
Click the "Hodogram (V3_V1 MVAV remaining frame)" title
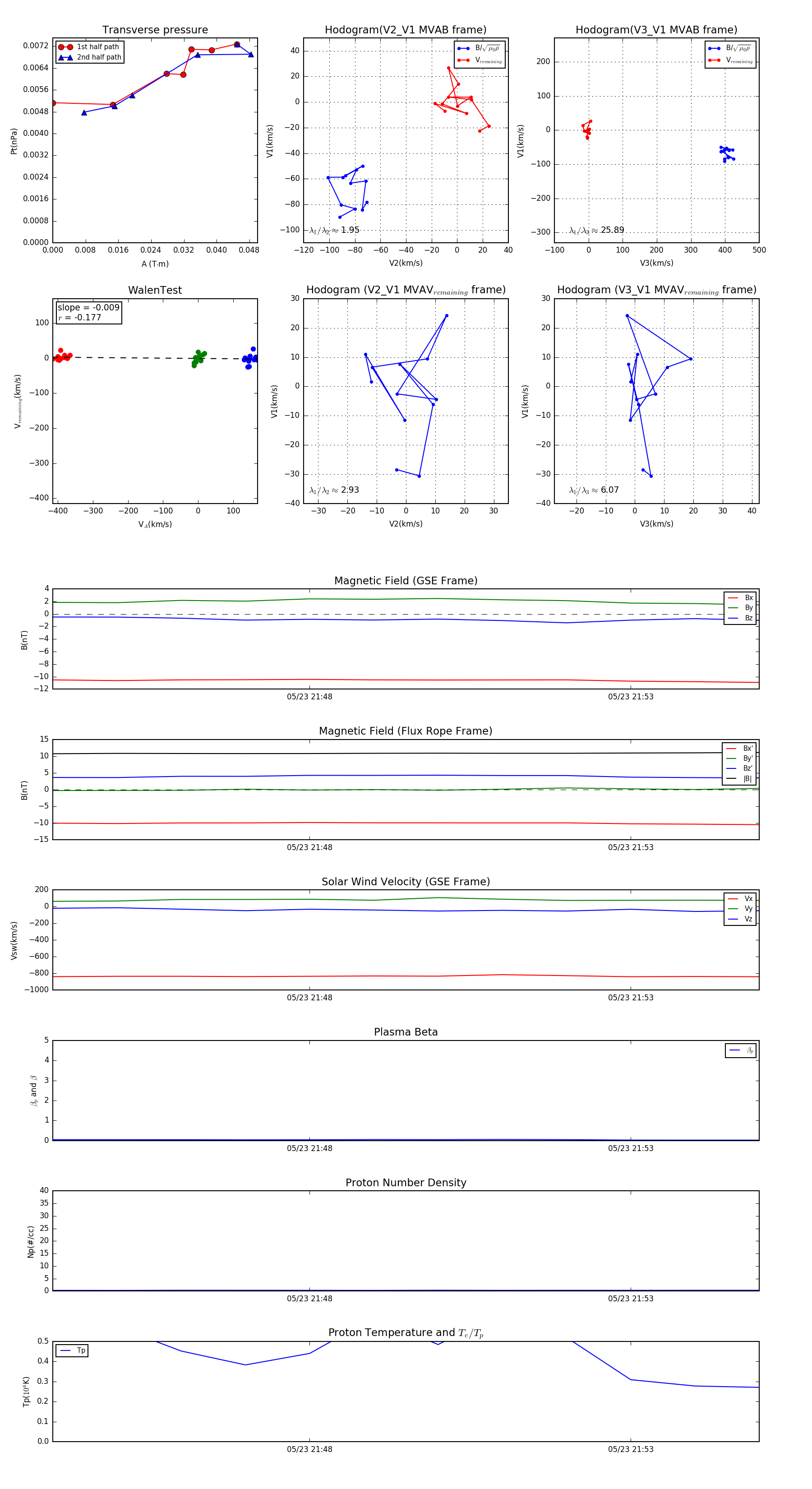656,290
